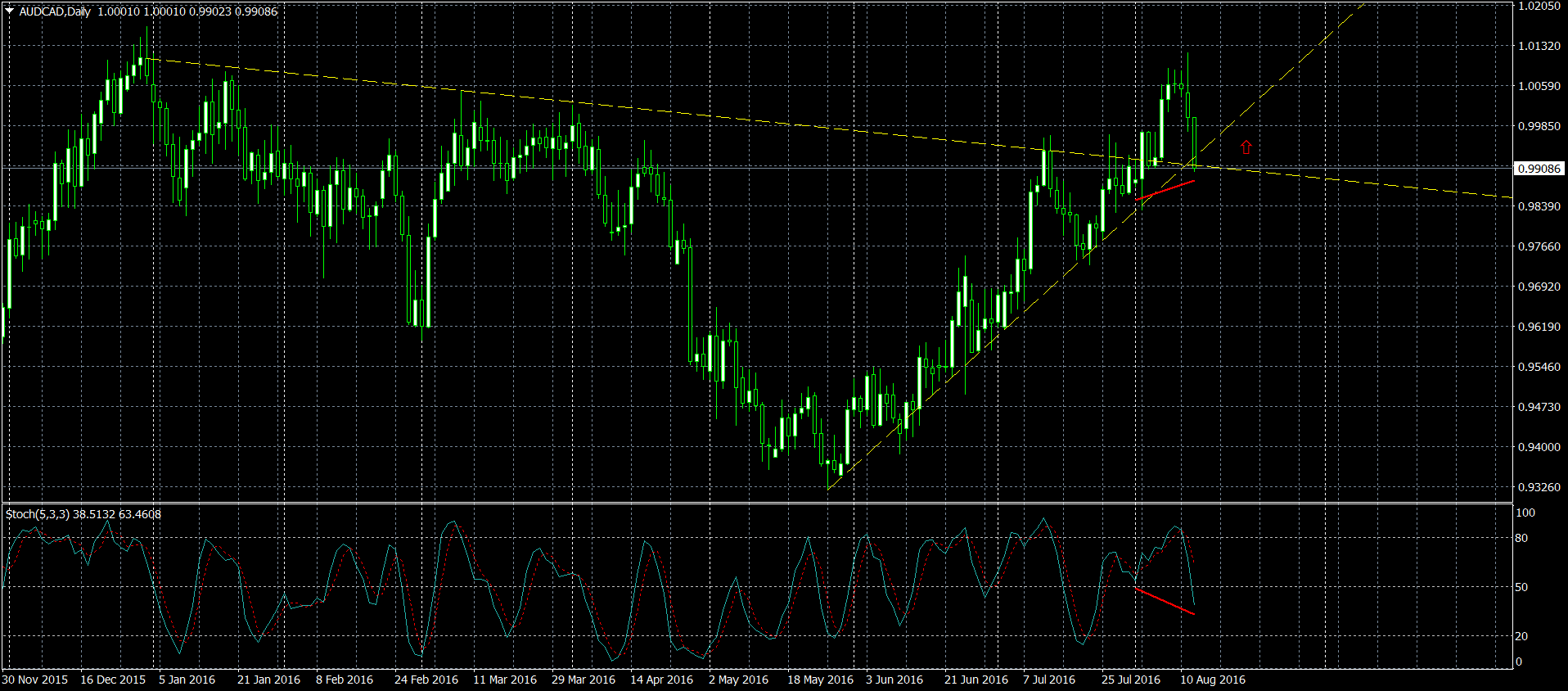Click the 24 Feb 2016 date label
Viewport: 1568px width, 691px height.
point(426,680)
